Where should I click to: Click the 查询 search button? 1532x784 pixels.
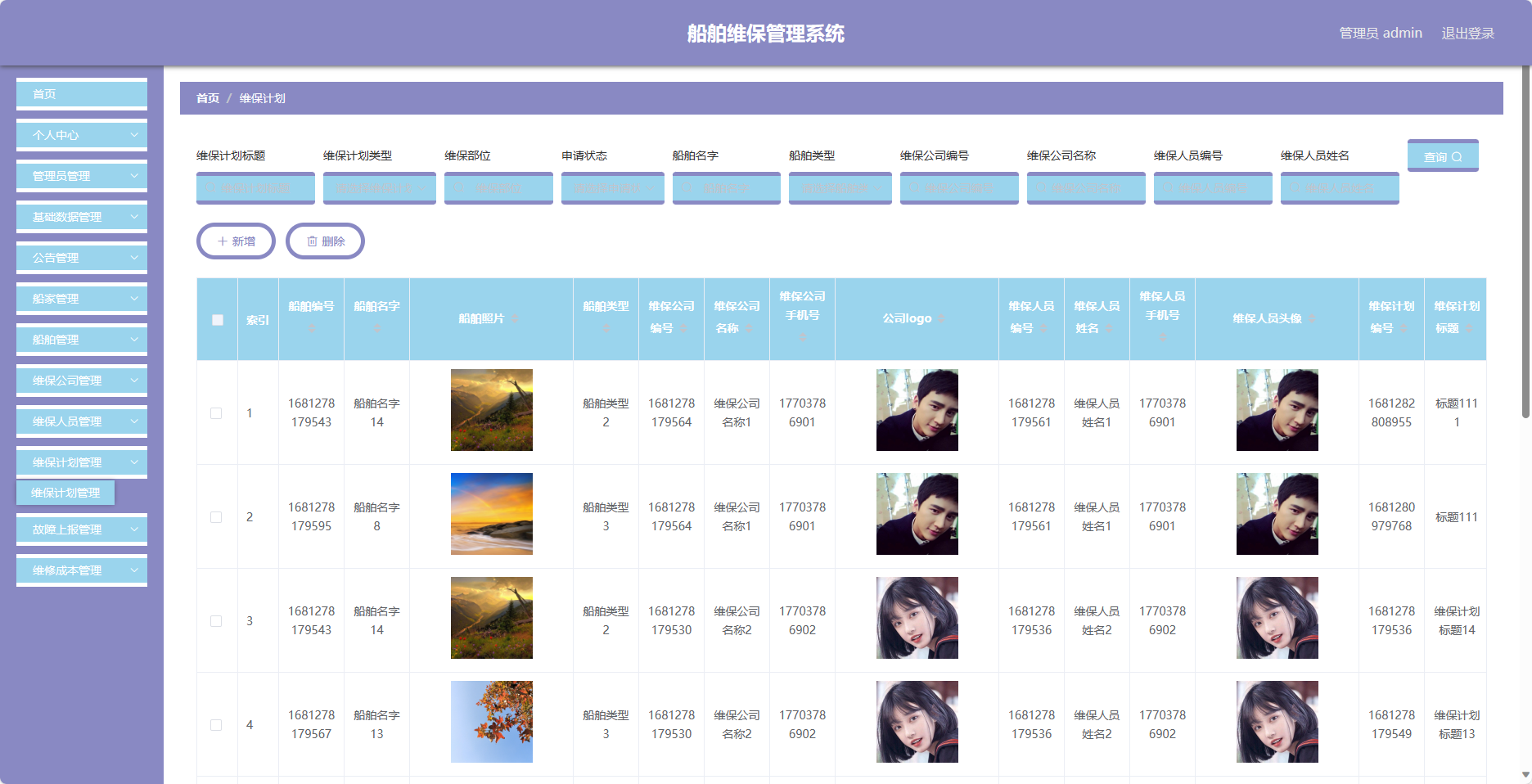click(x=1443, y=155)
